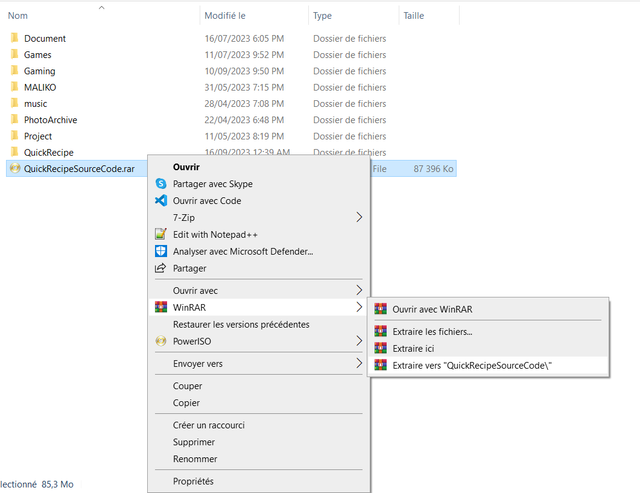640x493 pixels.
Task: Click the QuickRecipeSourceCode.rar file name
Action: (79, 169)
